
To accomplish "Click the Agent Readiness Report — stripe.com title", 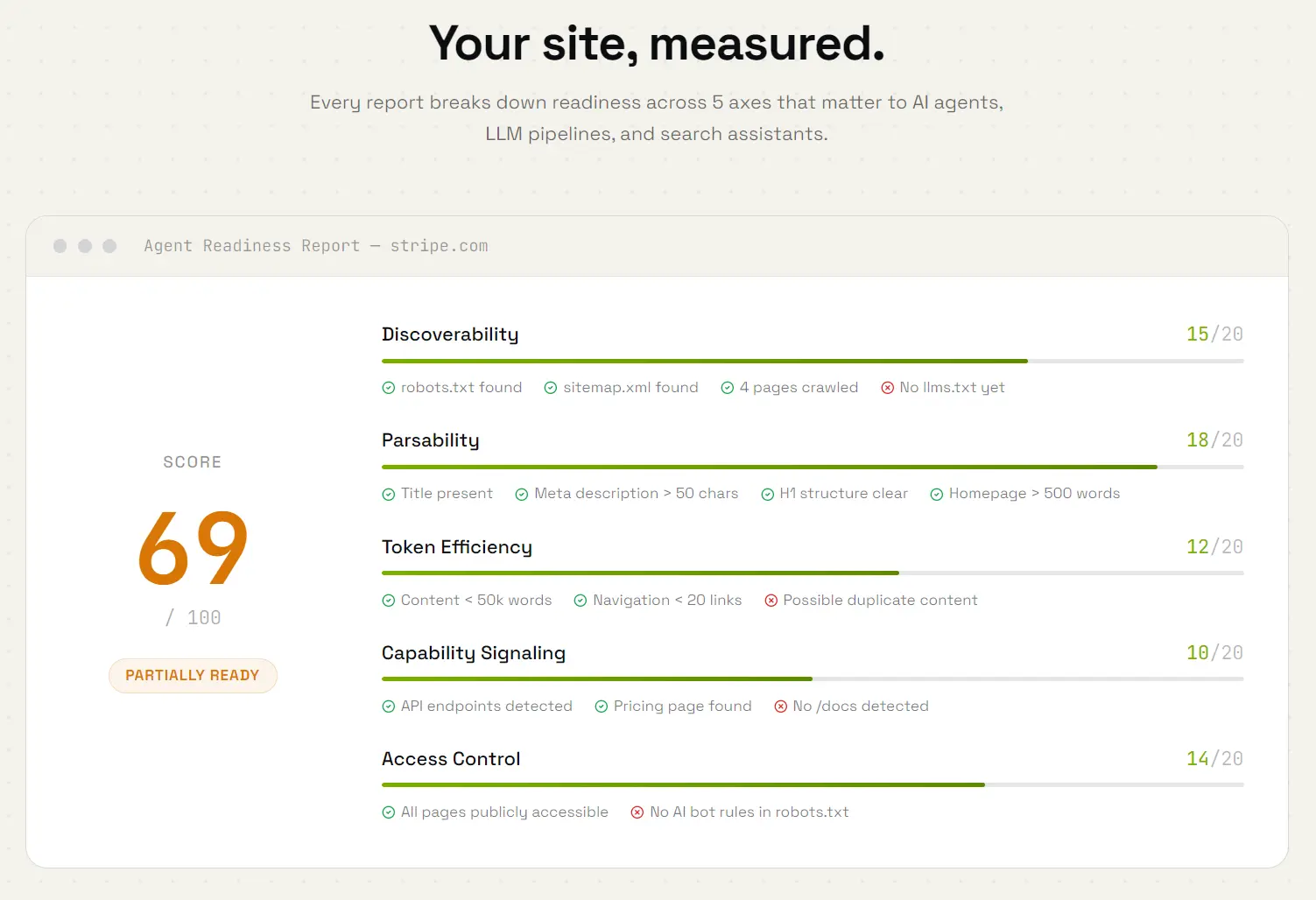I will tap(316, 246).
